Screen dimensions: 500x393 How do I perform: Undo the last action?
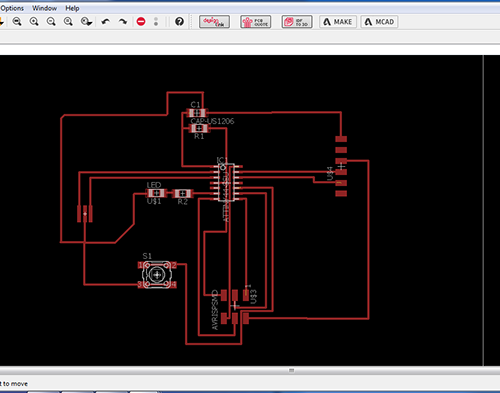(106, 22)
